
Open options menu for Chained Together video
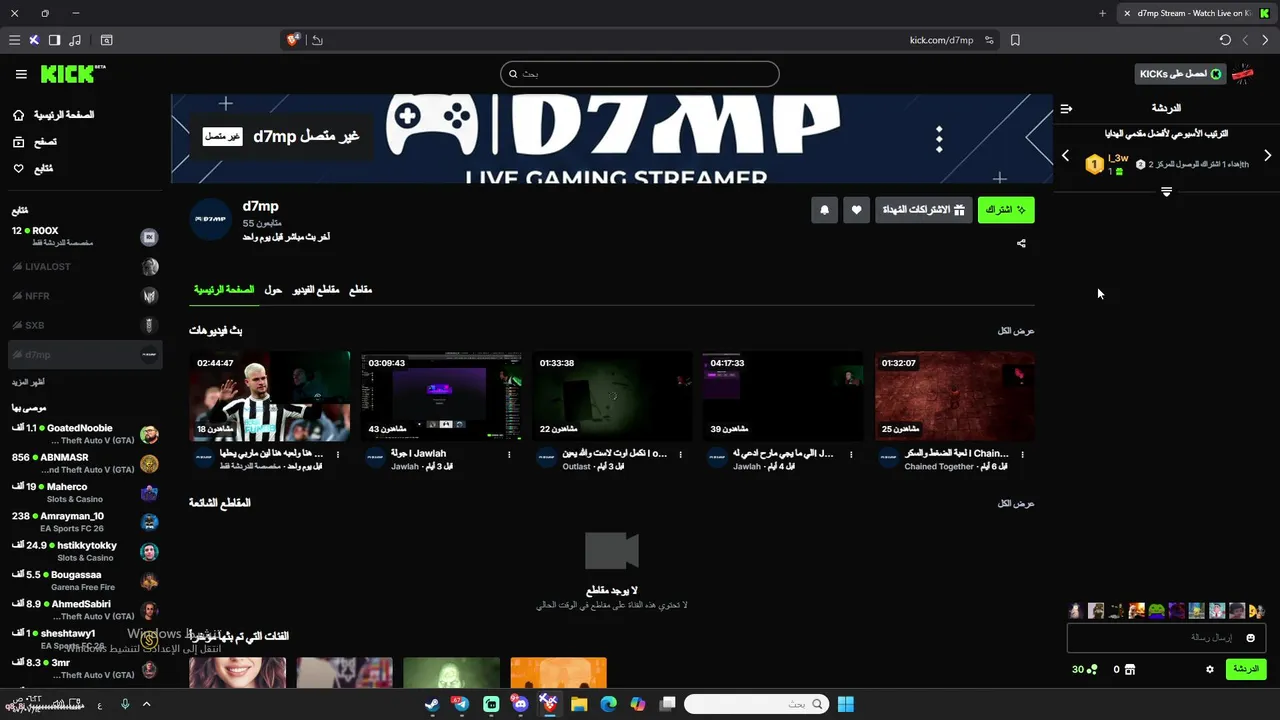click(1022, 454)
